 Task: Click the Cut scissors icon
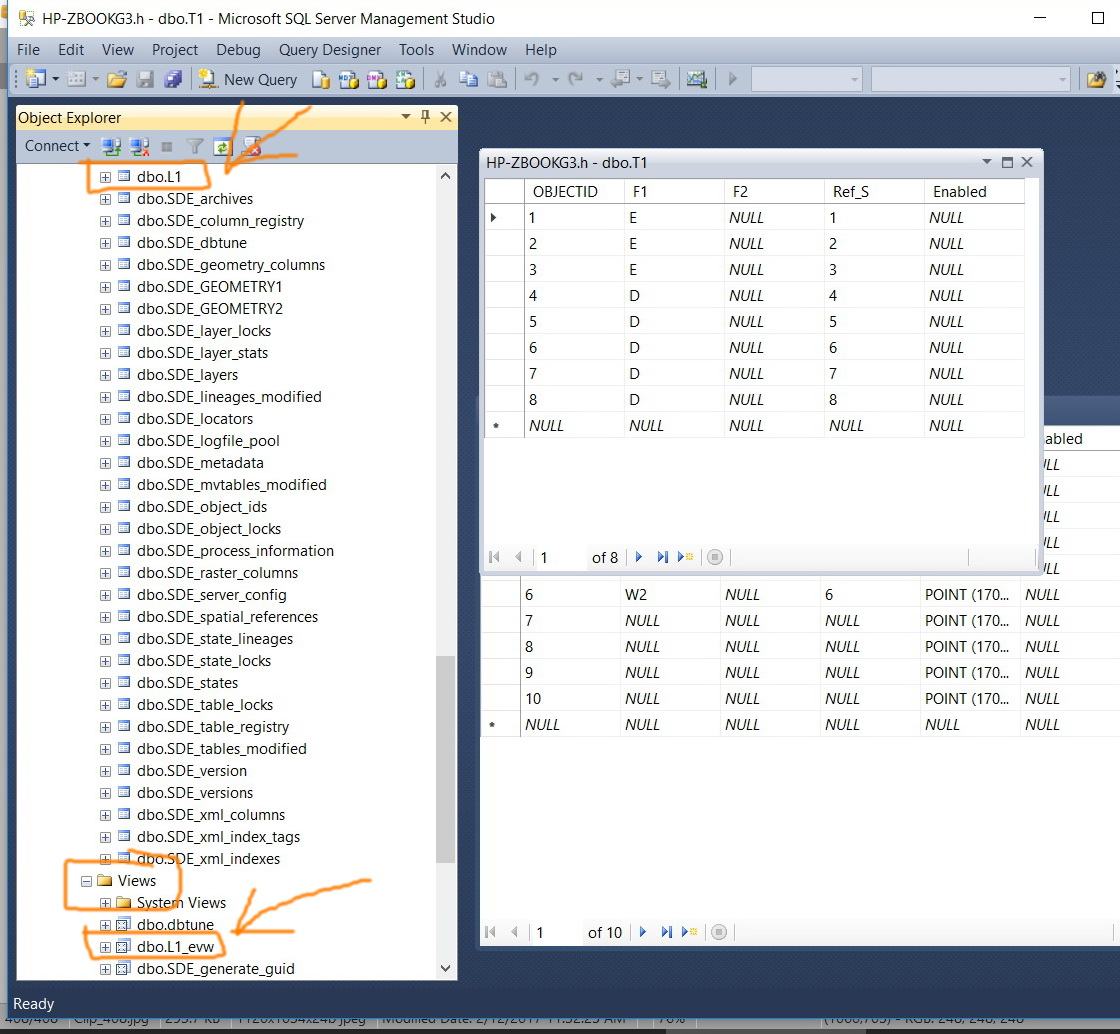[x=440, y=79]
